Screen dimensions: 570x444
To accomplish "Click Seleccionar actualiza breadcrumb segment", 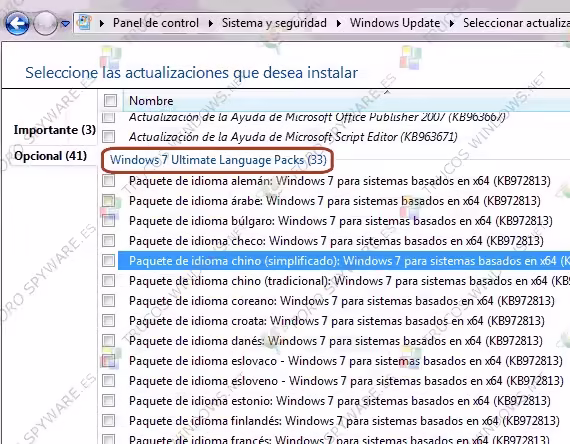I will tap(516, 23).
